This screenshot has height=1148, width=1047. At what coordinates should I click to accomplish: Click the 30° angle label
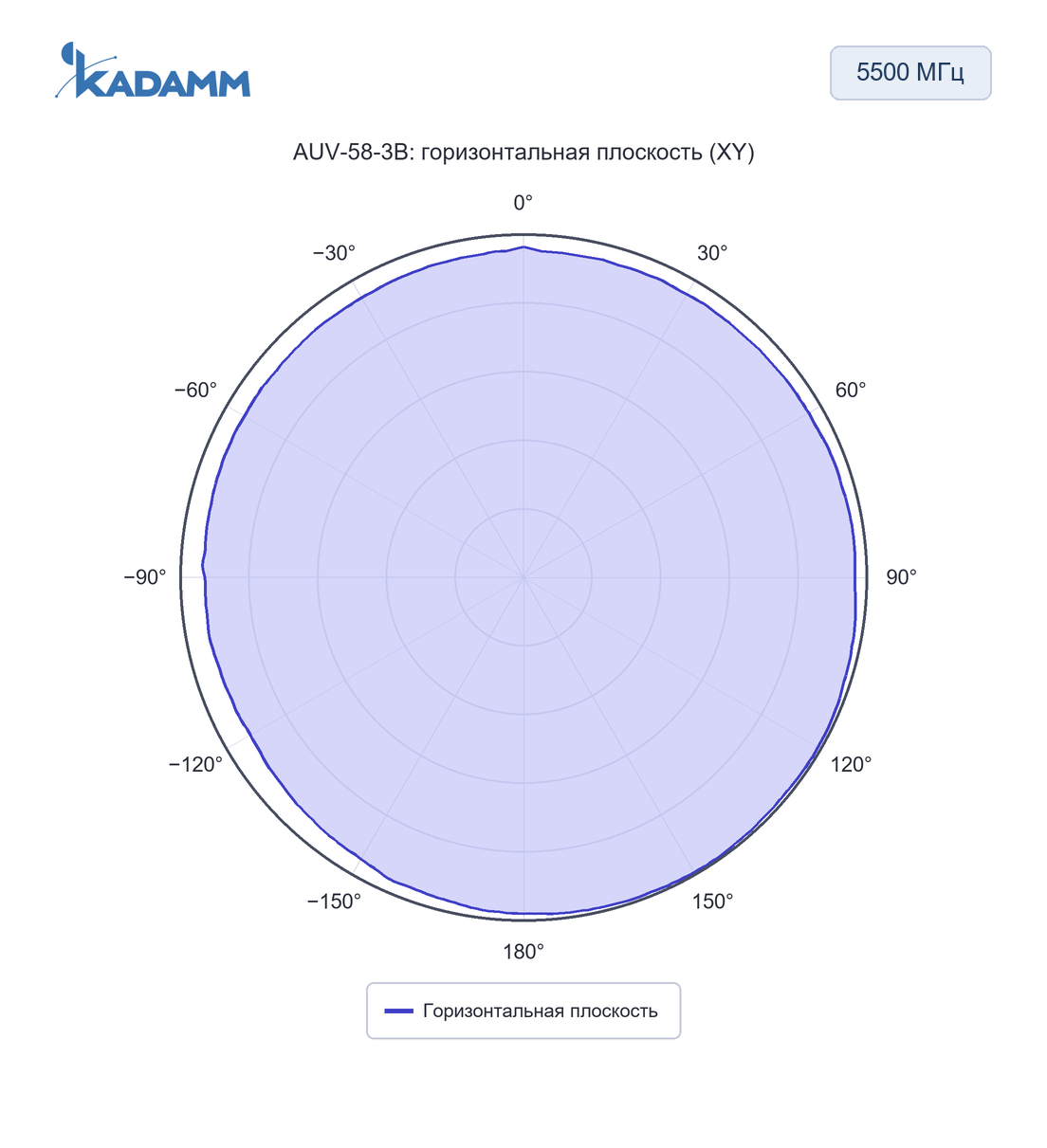click(x=712, y=253)
